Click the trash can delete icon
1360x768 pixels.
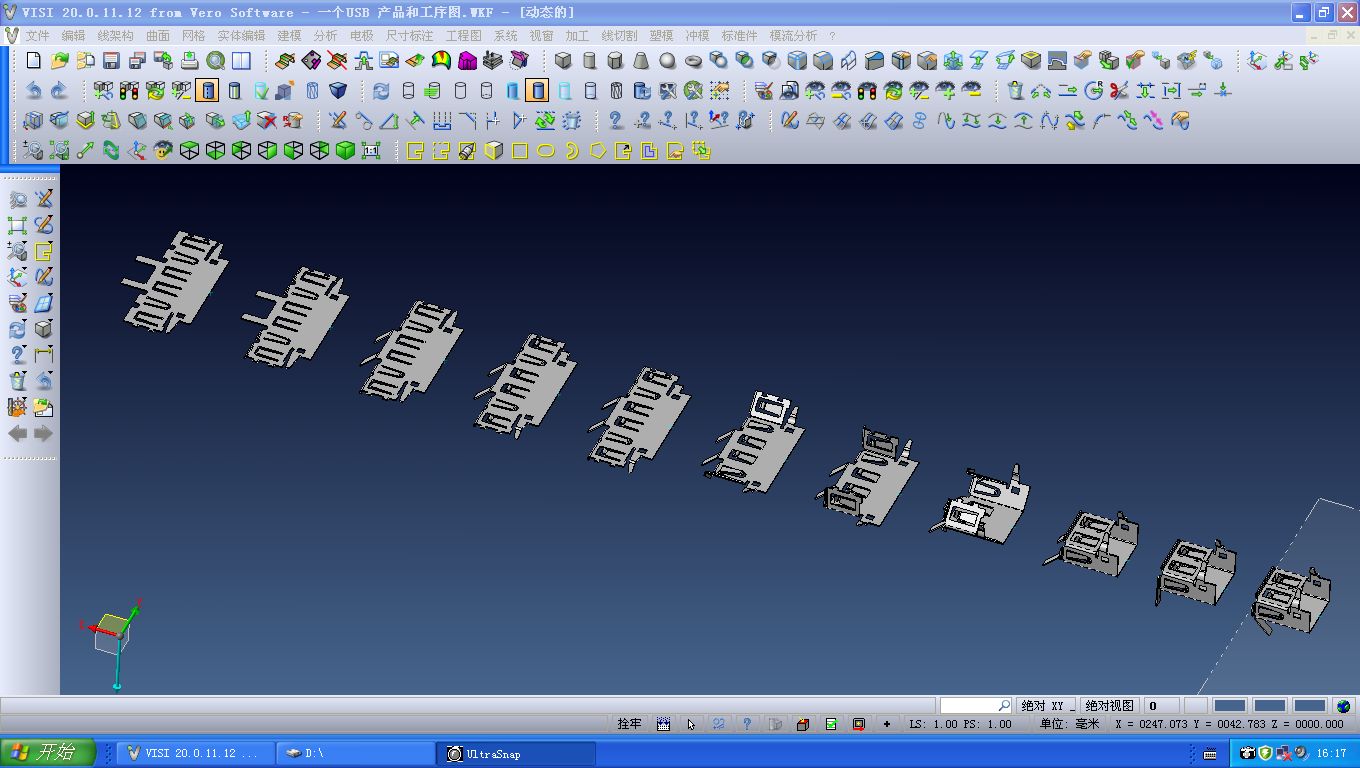tap(1016, 91)
